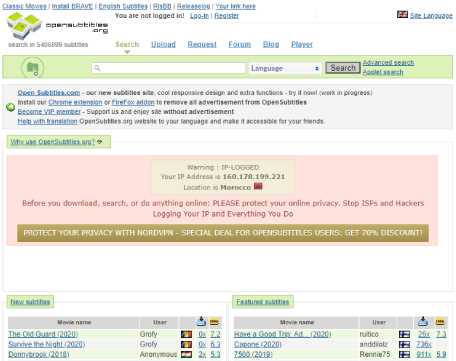Open the Blog tab
The image size is (456, 361).
coord(271,44)
